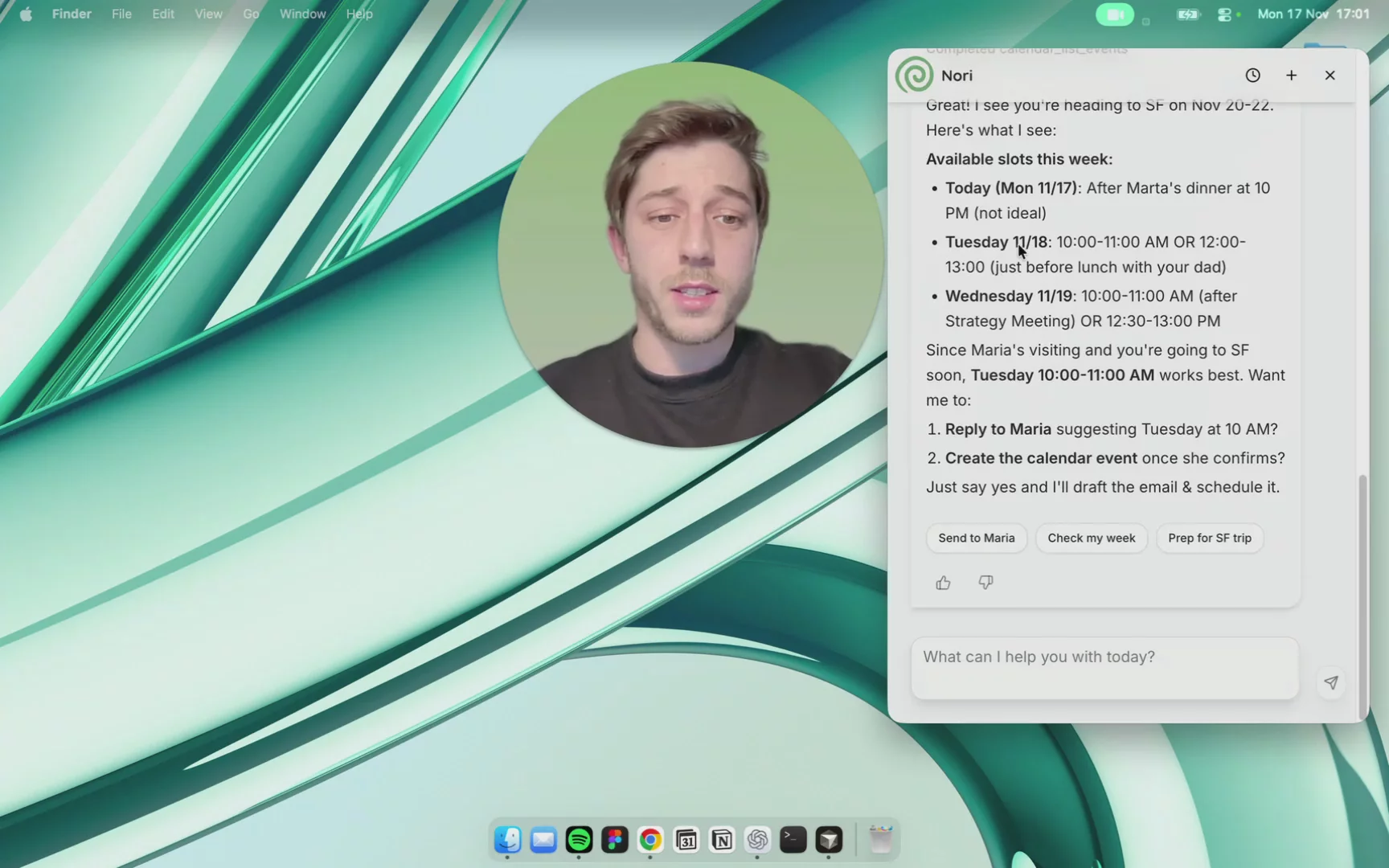Click the send message arrow icon
This screenshot has width=1389, height=868.
tap(1330, 682)
